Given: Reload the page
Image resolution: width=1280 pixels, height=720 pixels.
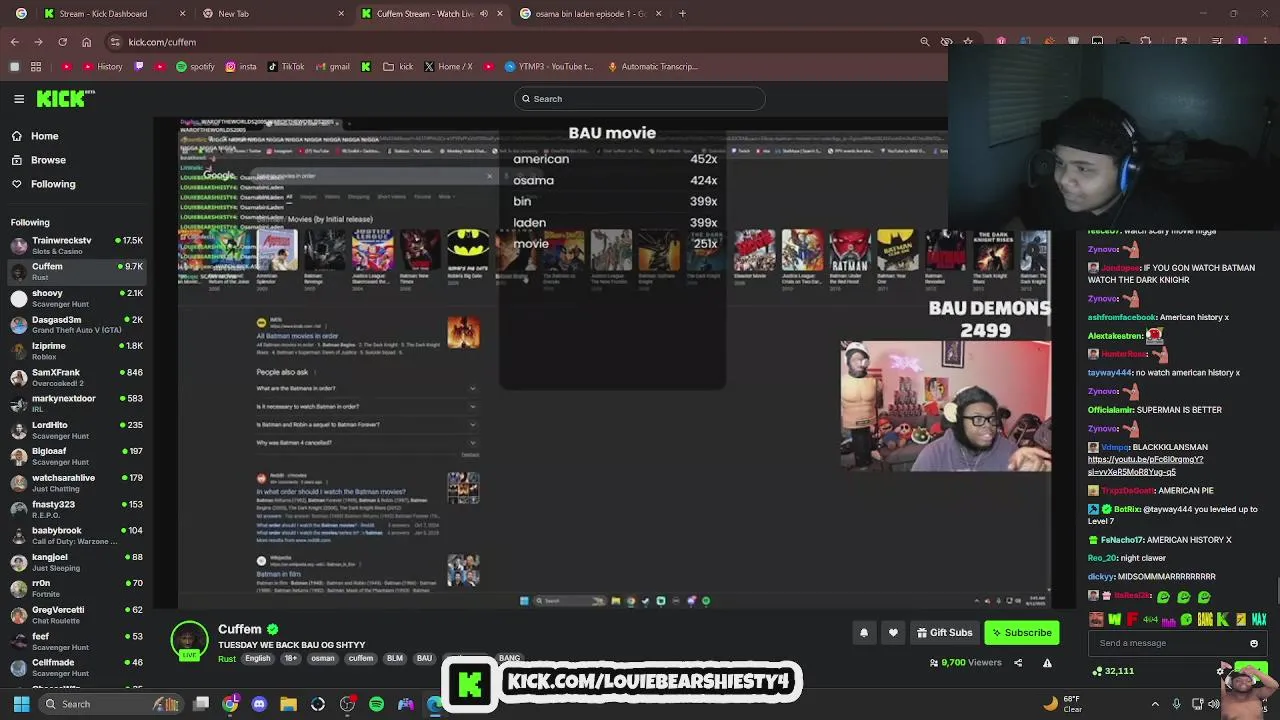Looking at the screenshot, I should (x=62, y=42).
